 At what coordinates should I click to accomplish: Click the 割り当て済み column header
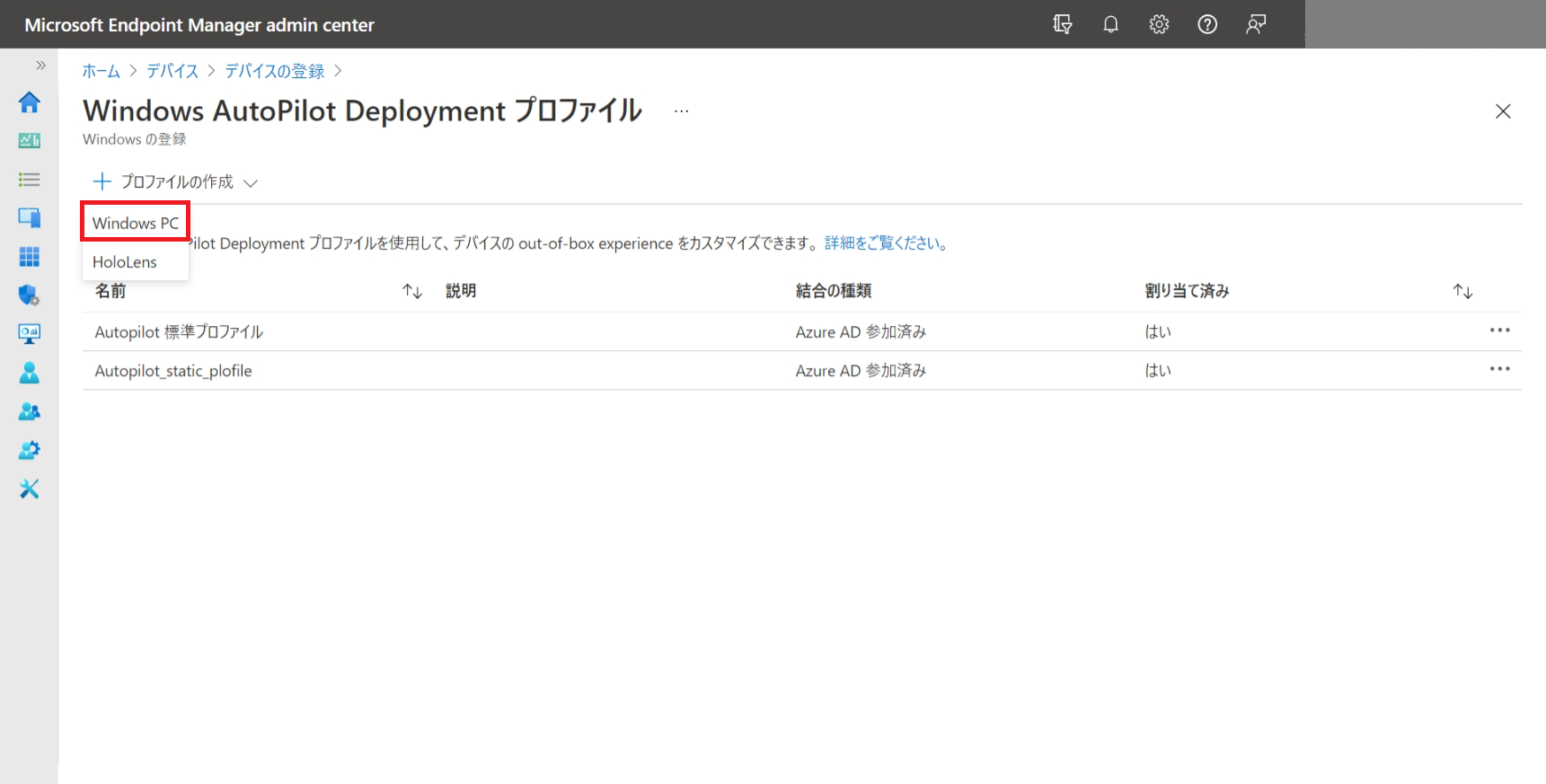click(1188, 291)
